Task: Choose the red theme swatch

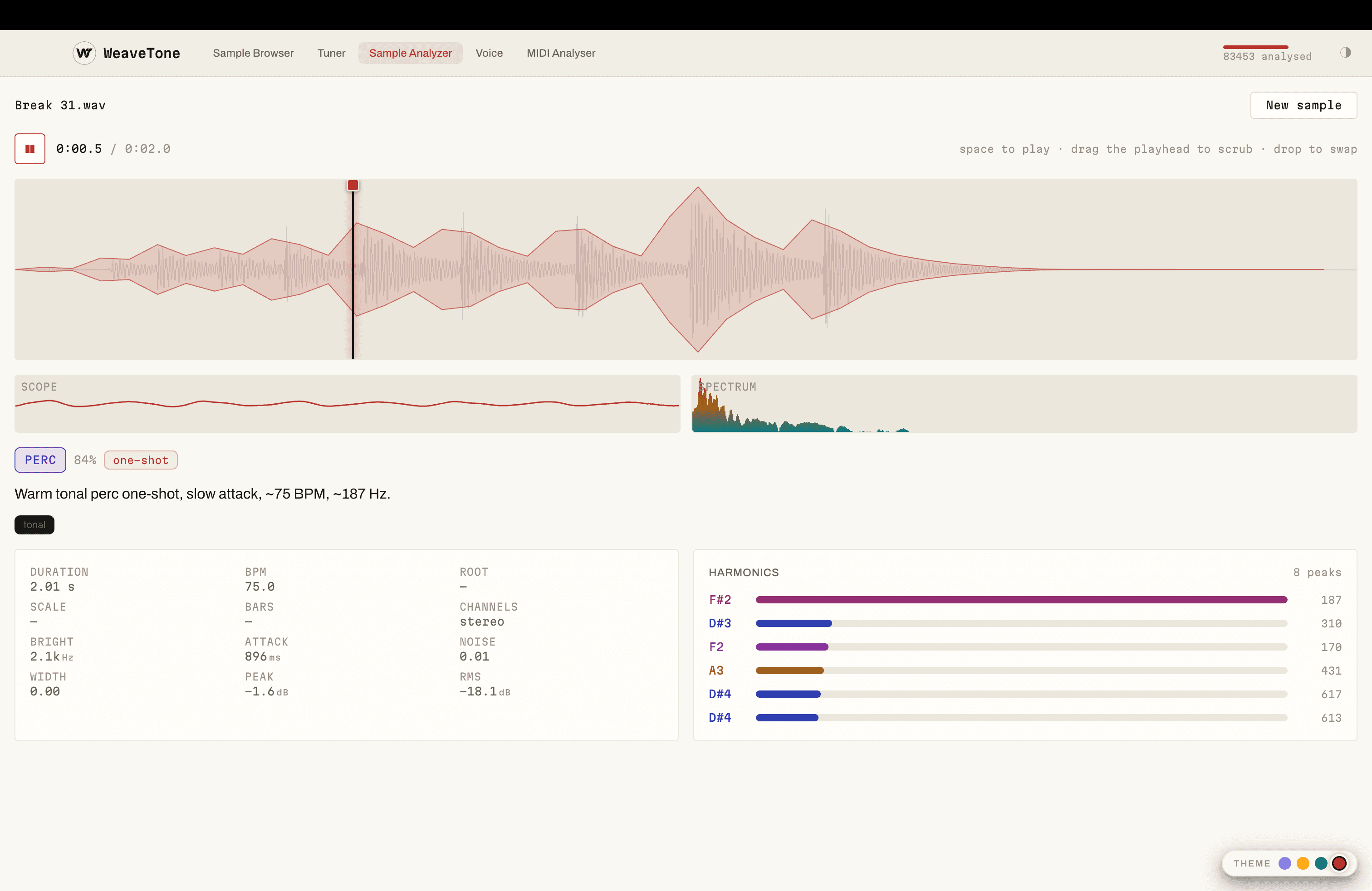Action: 1340,863
